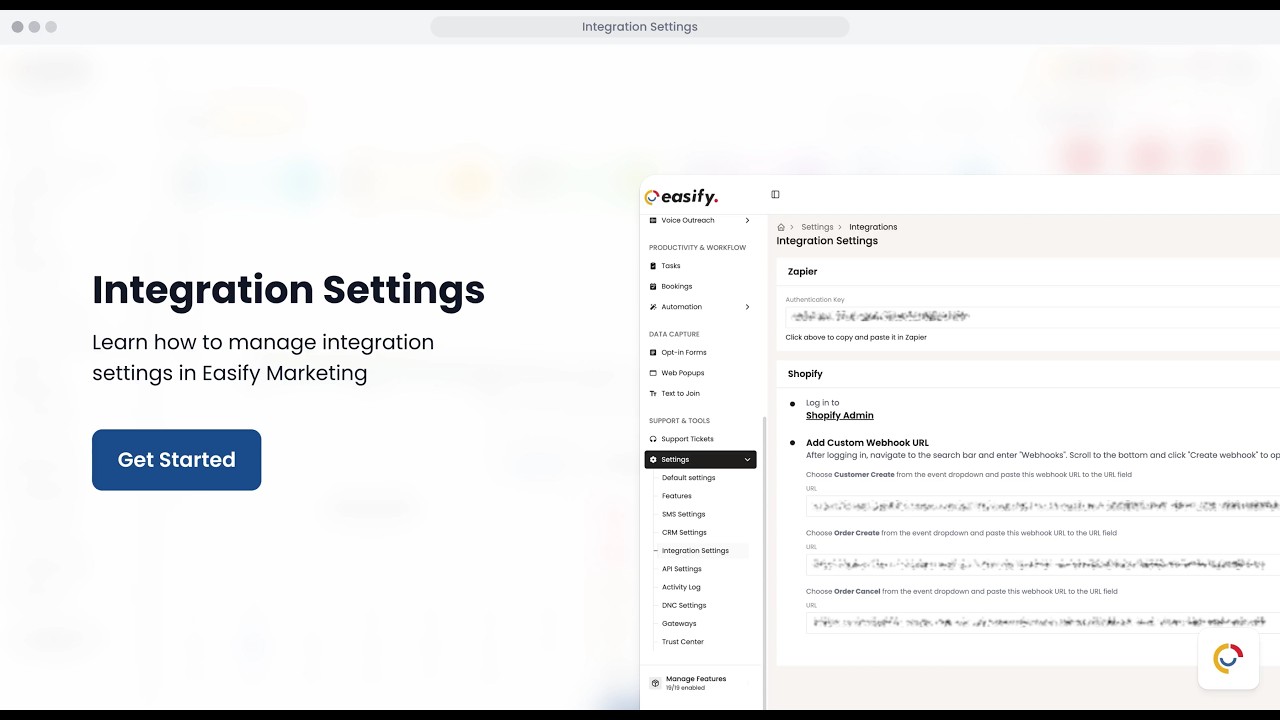Open CRM Settings submenu item
1280x720 pixels.
684,532
